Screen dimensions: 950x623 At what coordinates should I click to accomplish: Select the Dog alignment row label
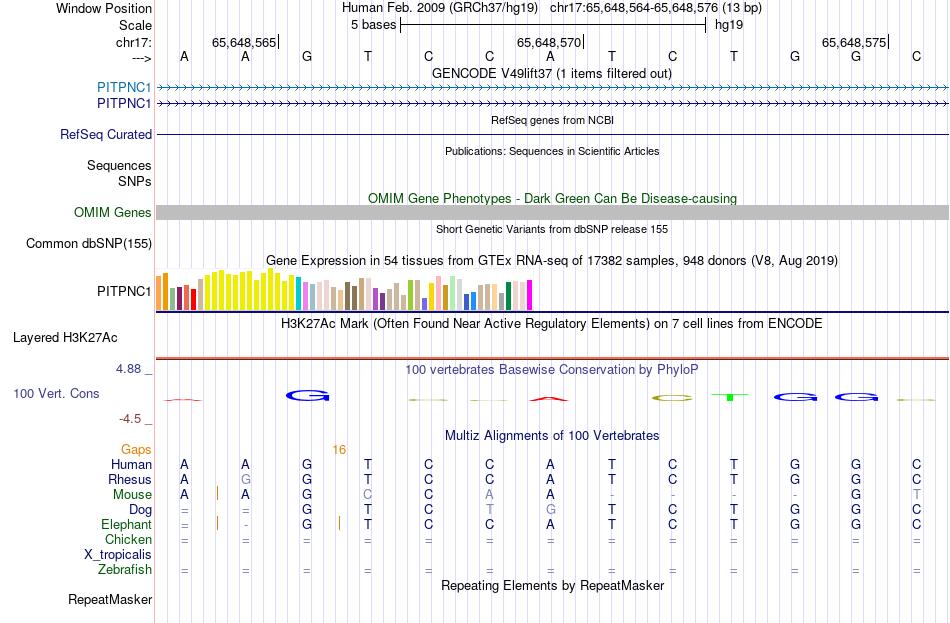[x=140, y=510]
